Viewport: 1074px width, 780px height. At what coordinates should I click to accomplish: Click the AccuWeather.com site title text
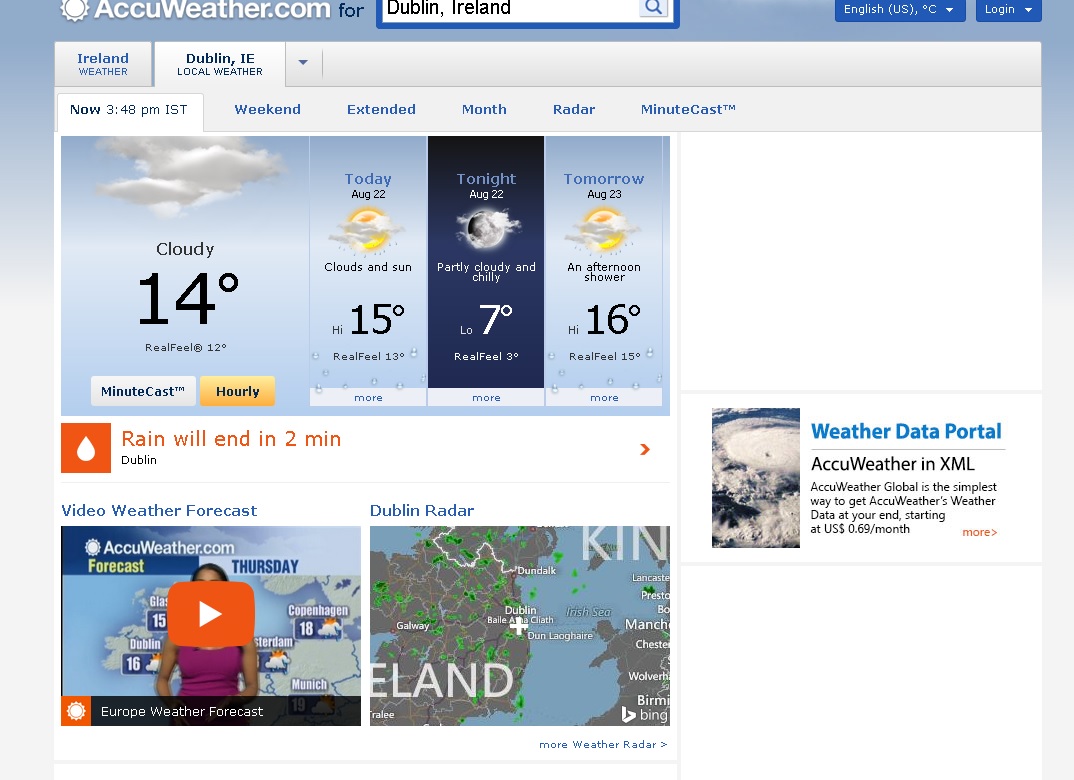click(x=212, y=9)
